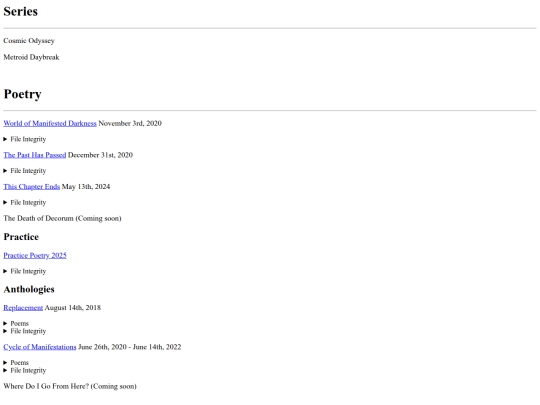Click the August 14th, 2018 date
The image size is (540, 405).
[x=73, y=308]
